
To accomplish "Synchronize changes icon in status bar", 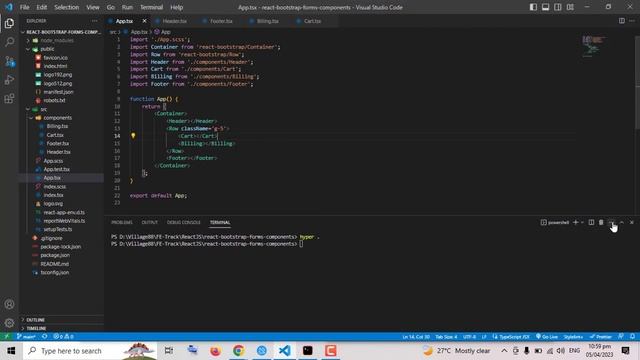I will pyautogui.click(x=44, y=336).
